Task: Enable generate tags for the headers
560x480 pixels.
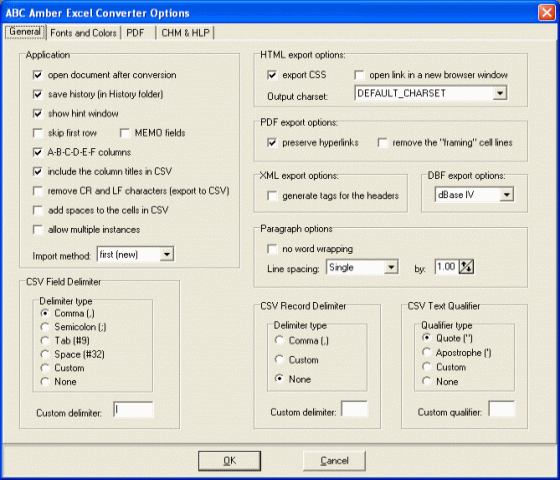Action: coord(272,196)
